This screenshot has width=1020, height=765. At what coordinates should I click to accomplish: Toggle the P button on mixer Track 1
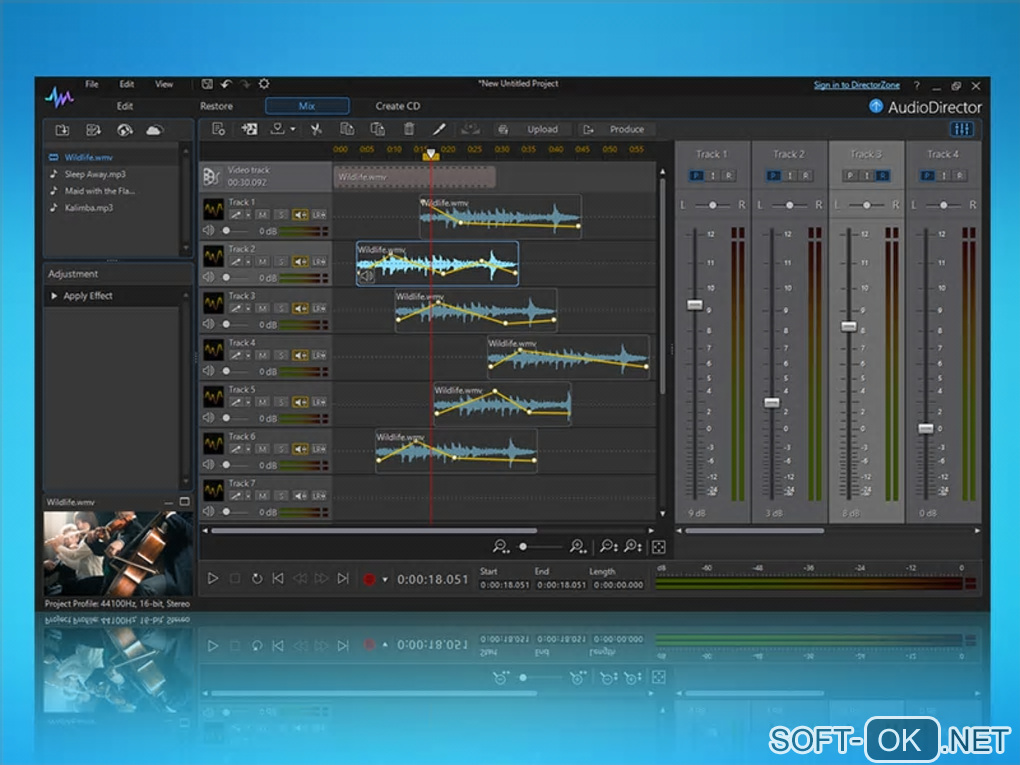pyautogui.click(x=696, y=176)
